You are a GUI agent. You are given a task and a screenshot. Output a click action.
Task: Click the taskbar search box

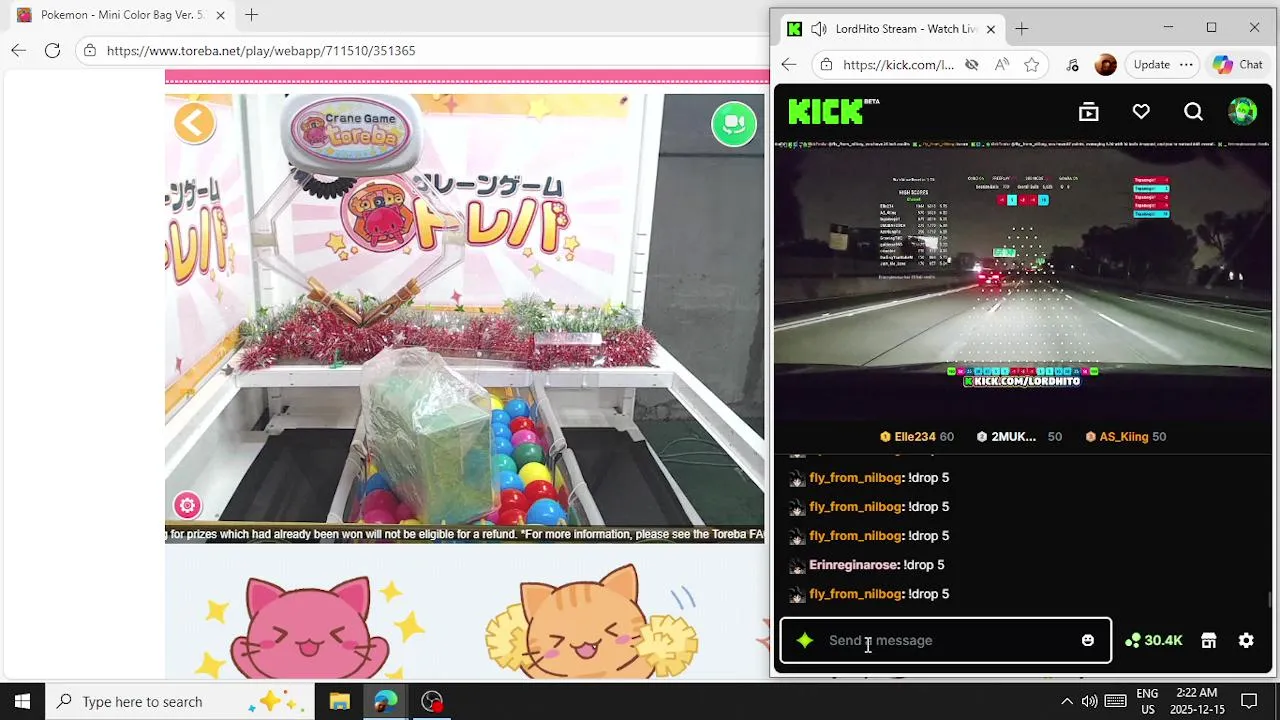point(180,701)
